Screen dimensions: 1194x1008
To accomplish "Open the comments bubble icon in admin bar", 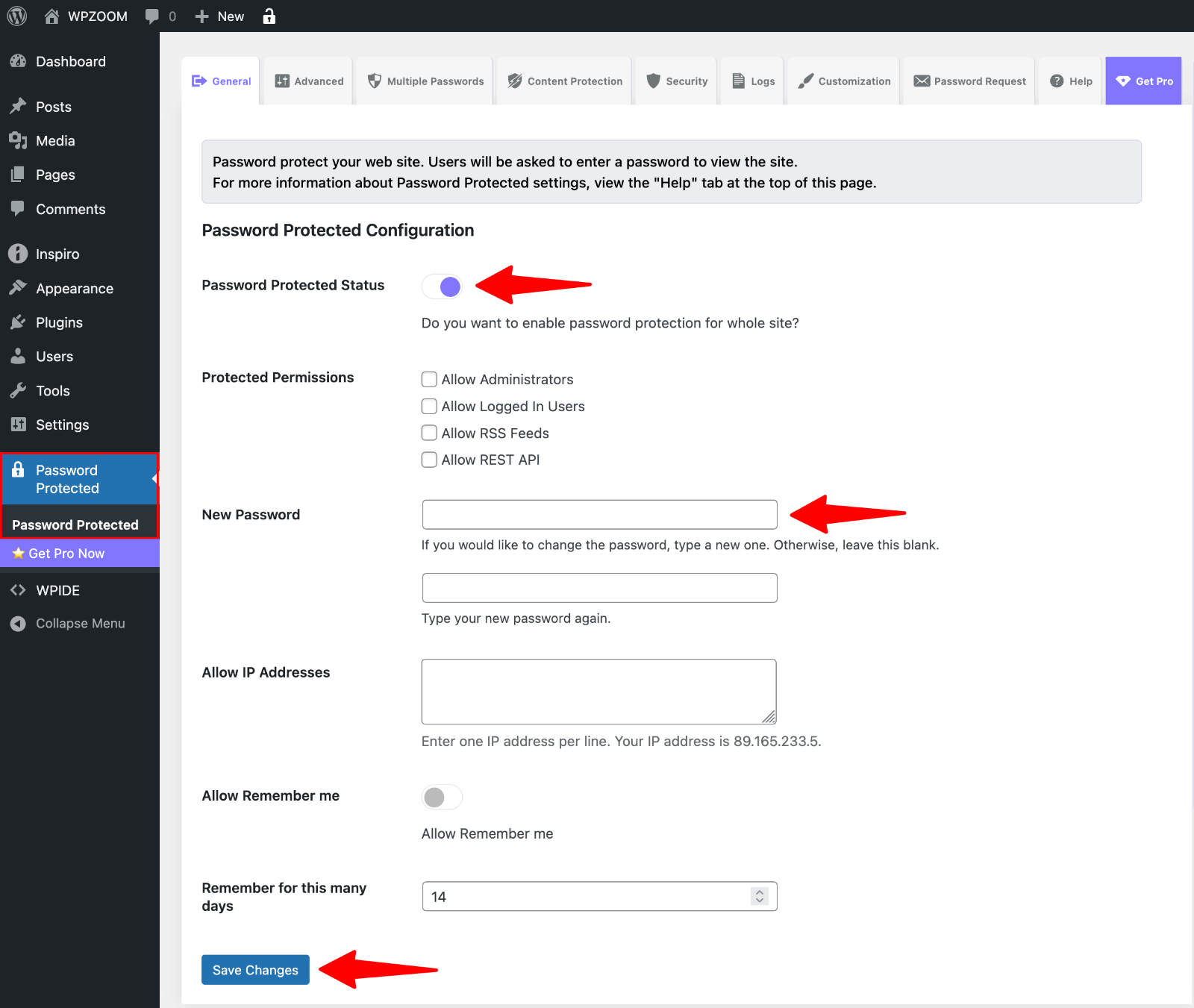I will (x=152, y=16).
